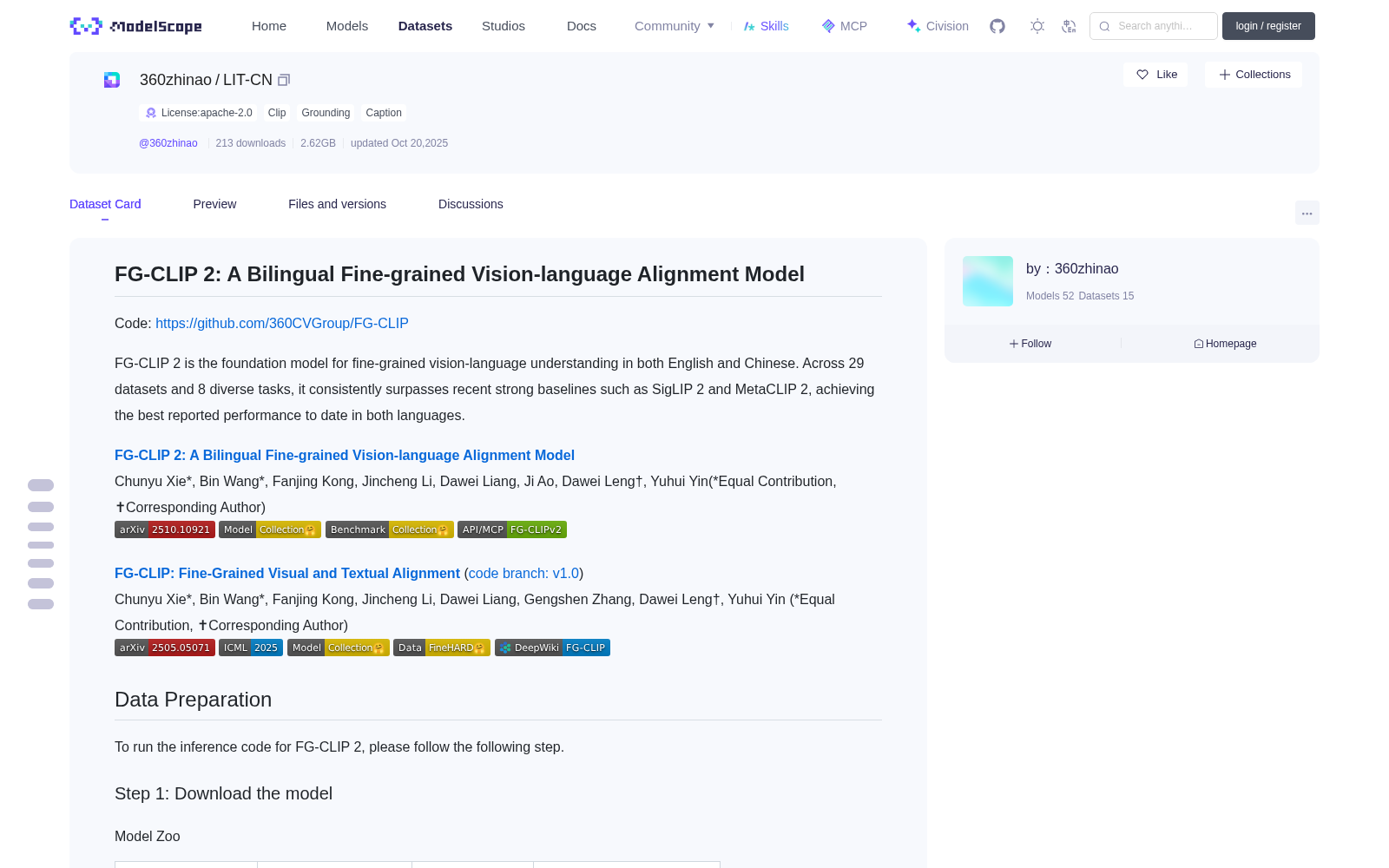Open the Datasets menu item
The image size is (1389, 868).
(425, 26)
